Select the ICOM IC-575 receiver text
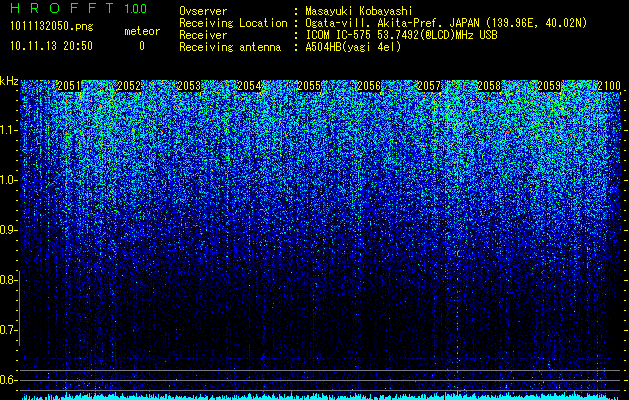The height and width of the screenshot is (400, 629). pos(401,35)
